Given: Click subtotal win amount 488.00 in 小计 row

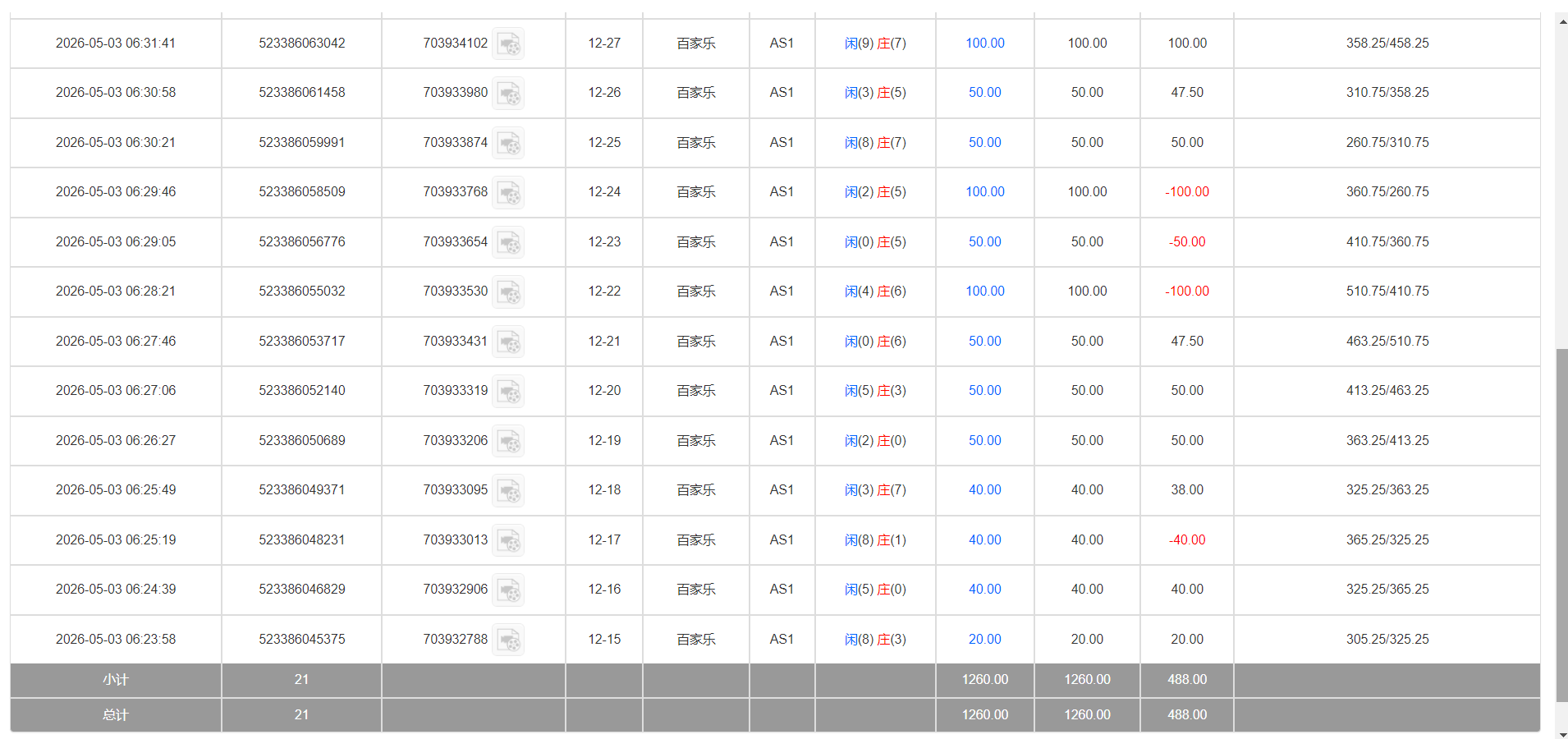Looking at the screenshot, I should click(1187, 679).
